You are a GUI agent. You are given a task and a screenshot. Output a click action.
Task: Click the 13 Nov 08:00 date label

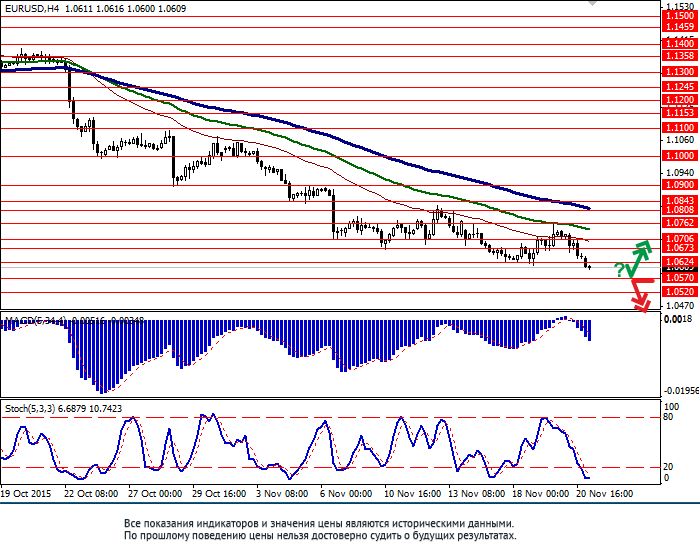[477, 494]
